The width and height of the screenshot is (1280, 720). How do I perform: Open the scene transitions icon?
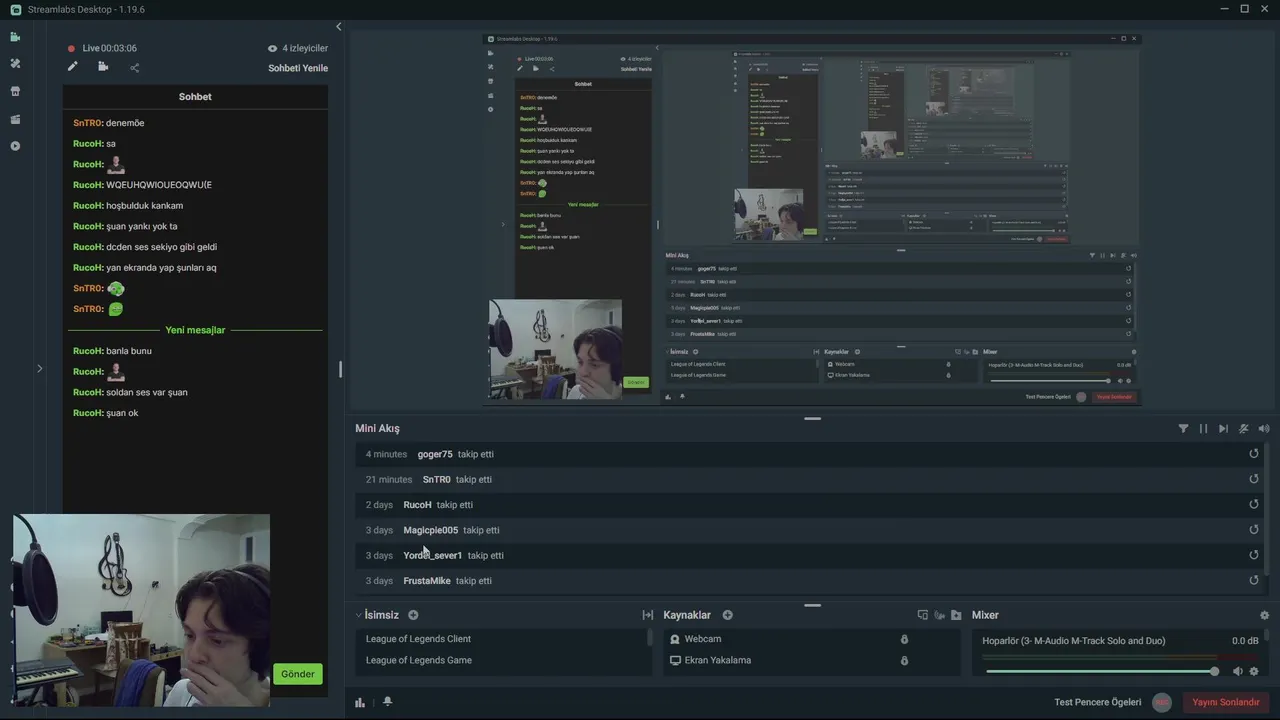[647, 615]
